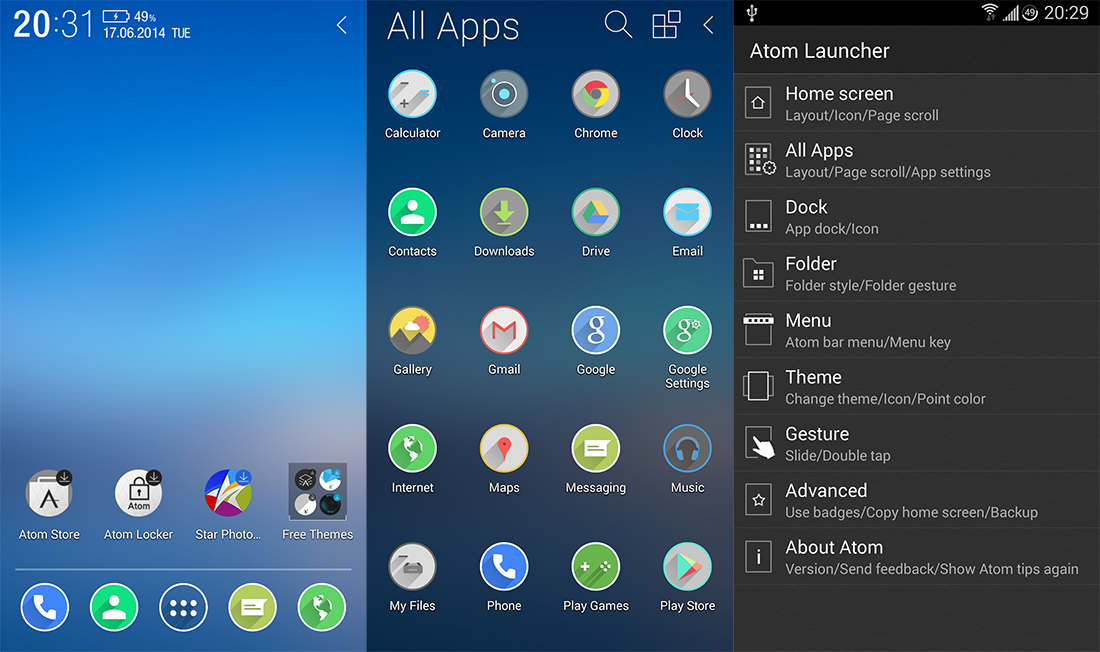The image size is (1100, 652).
Task: Open the Free Themes folder
Action: click(x=317, y=492)
